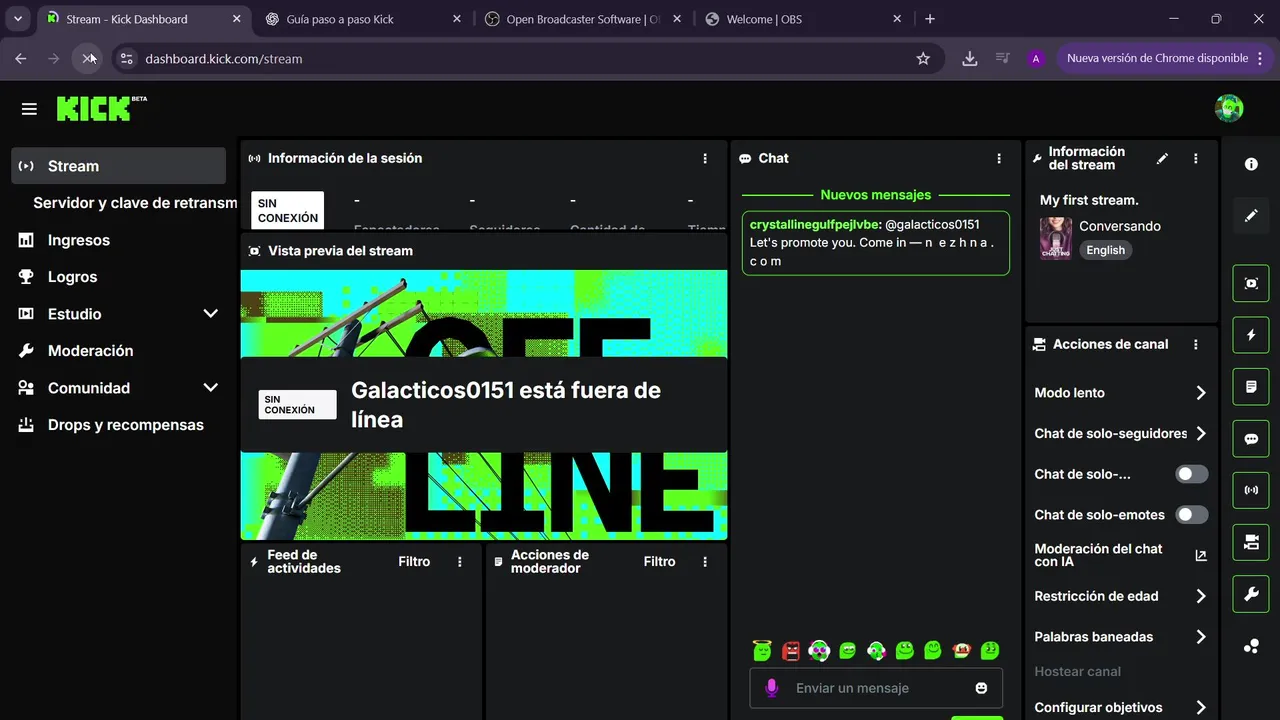Open three-dot menu of Acciones de moderador
Viewport: 1280px width, 720px height.
(x=705, y=562)
